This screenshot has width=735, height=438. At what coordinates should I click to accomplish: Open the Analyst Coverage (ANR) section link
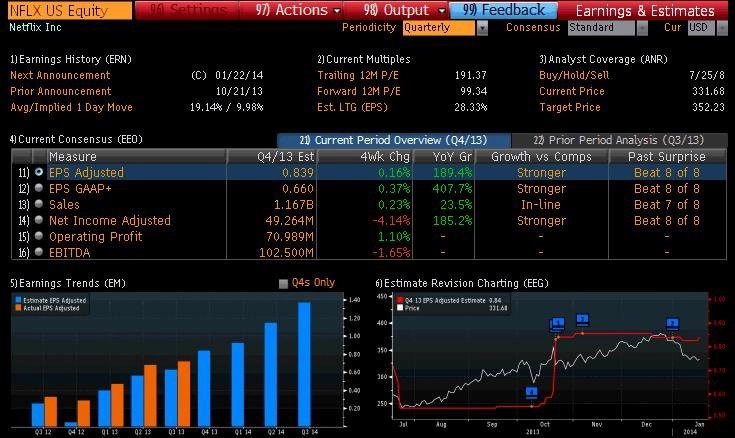pyautogui.click(x=603, y=59)
